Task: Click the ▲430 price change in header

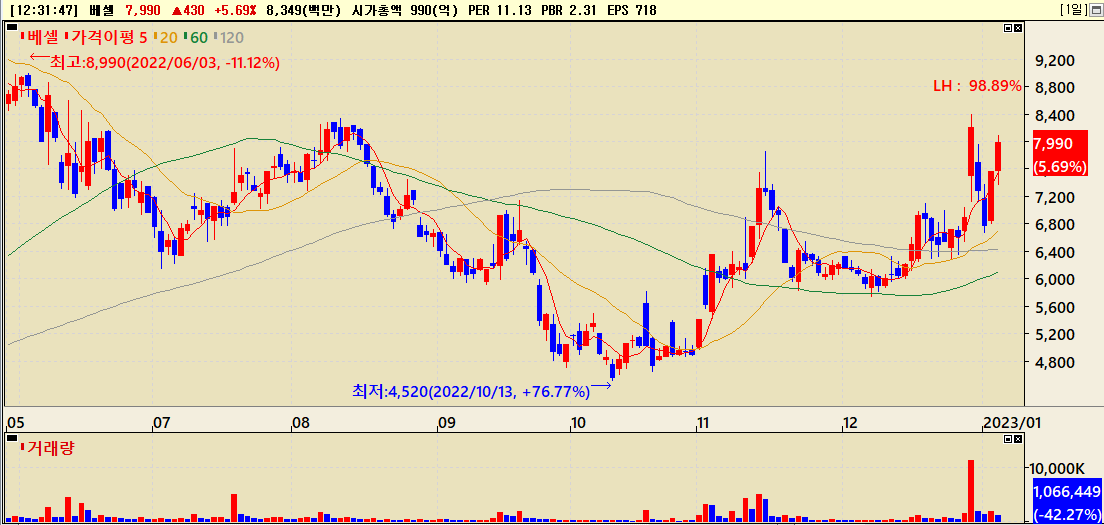Action: tap(187, 11)
